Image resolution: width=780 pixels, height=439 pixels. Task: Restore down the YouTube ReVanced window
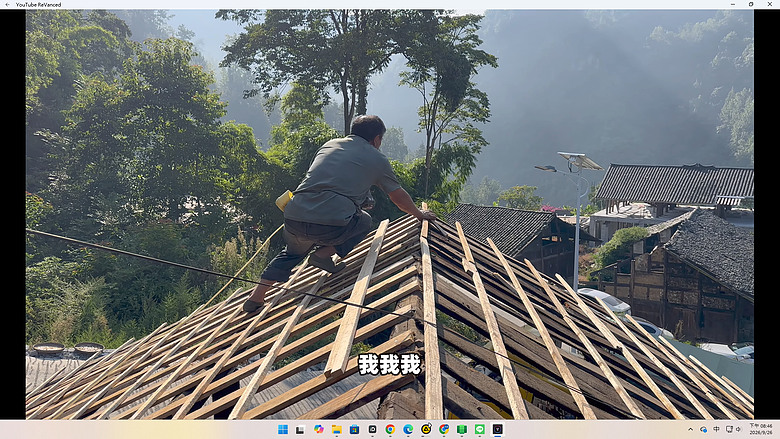coord(751,4)
